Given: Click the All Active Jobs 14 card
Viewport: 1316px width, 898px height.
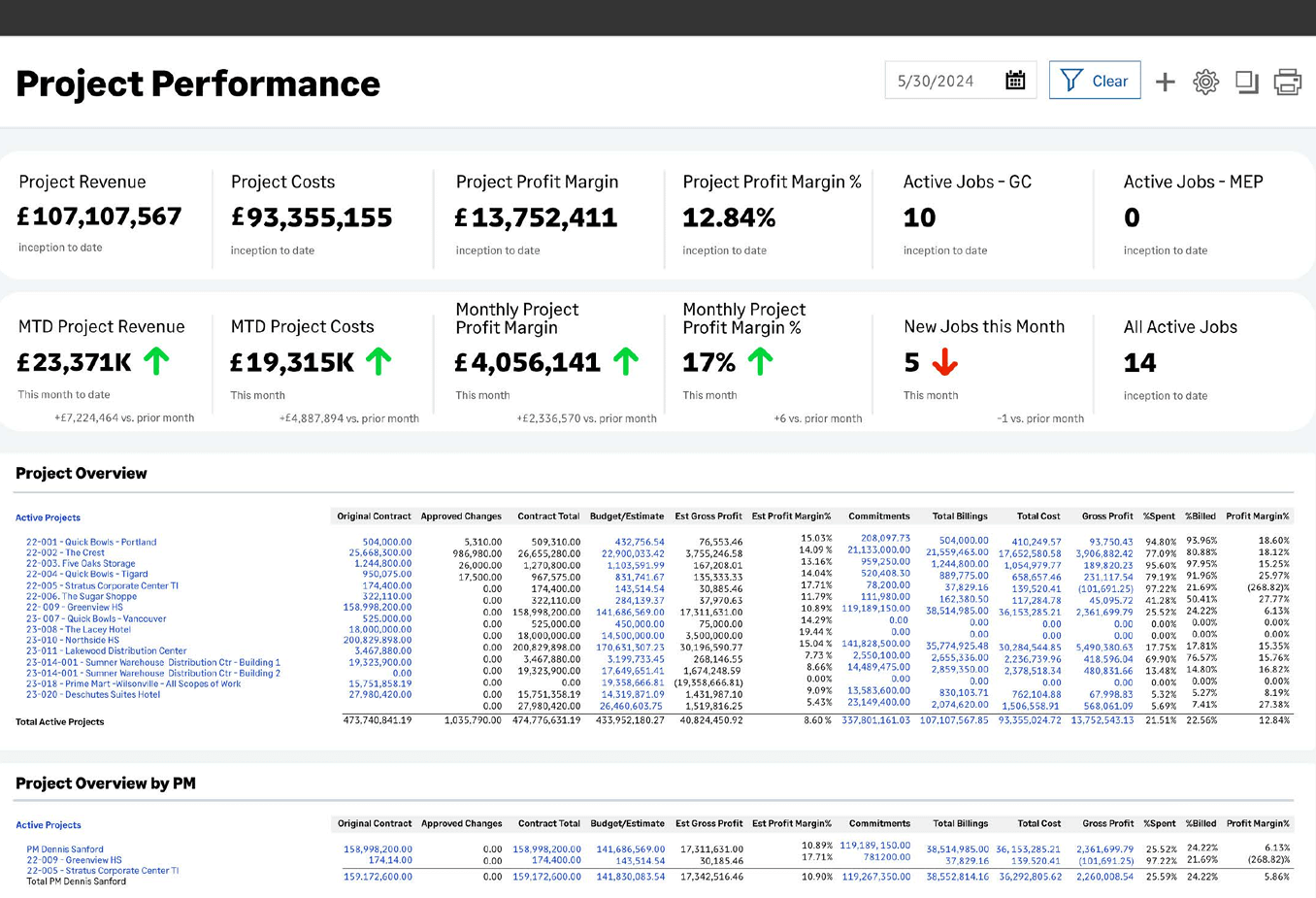Looking at the screenshot, I should point(1201,361).
